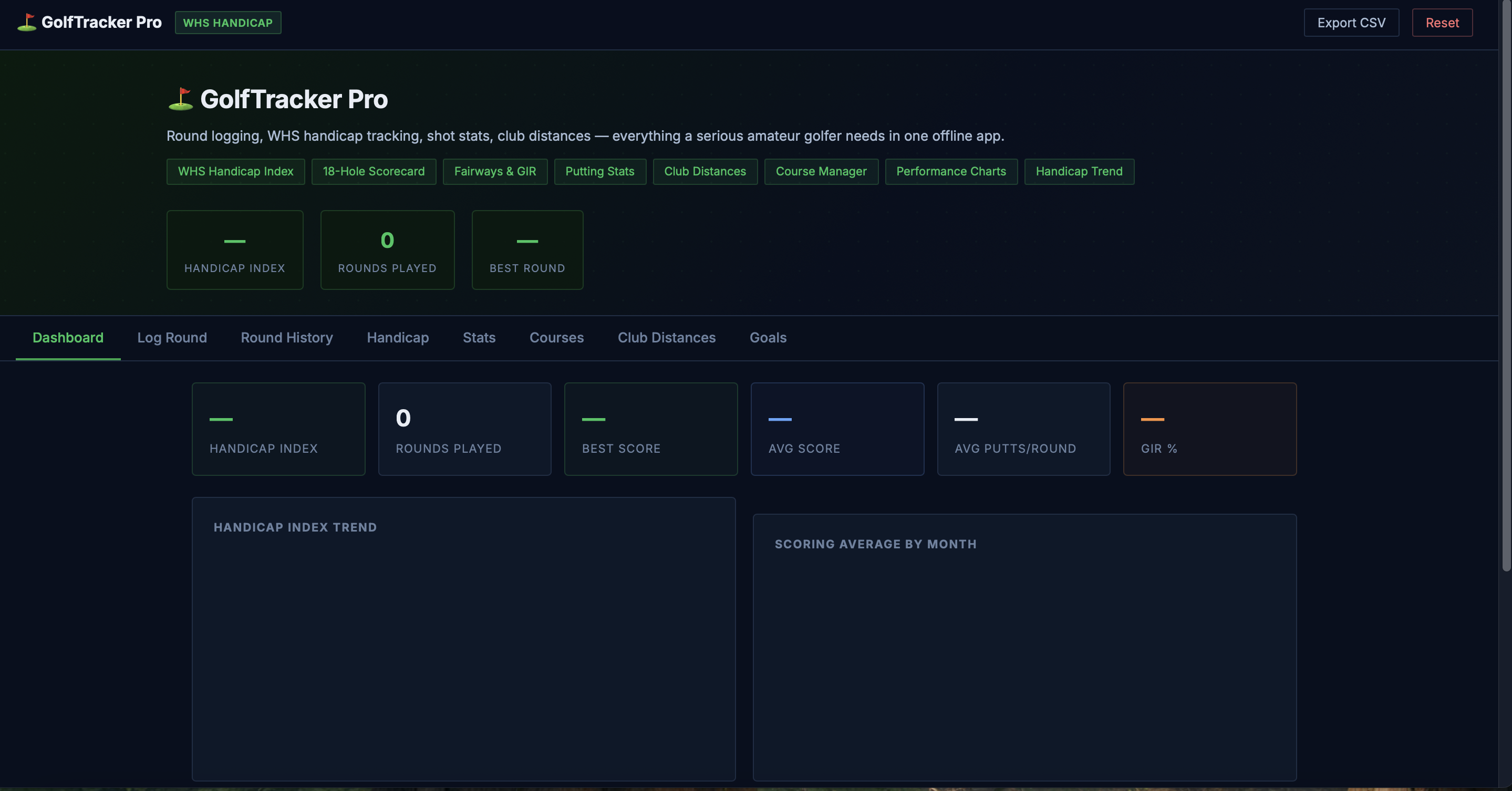Open the Goals tab

coord(768,338)
